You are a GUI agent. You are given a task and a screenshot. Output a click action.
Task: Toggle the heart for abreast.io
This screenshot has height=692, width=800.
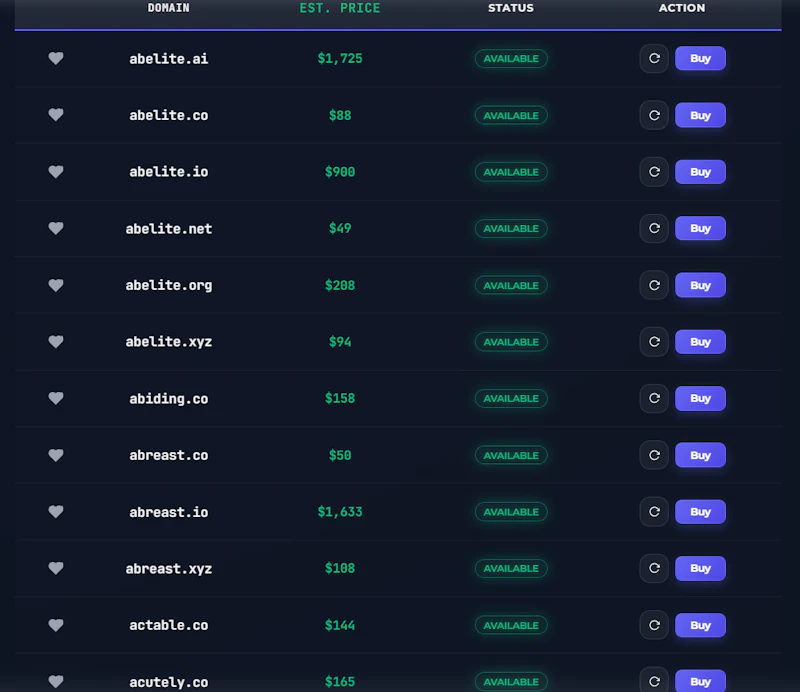click(x=56, y=511)
